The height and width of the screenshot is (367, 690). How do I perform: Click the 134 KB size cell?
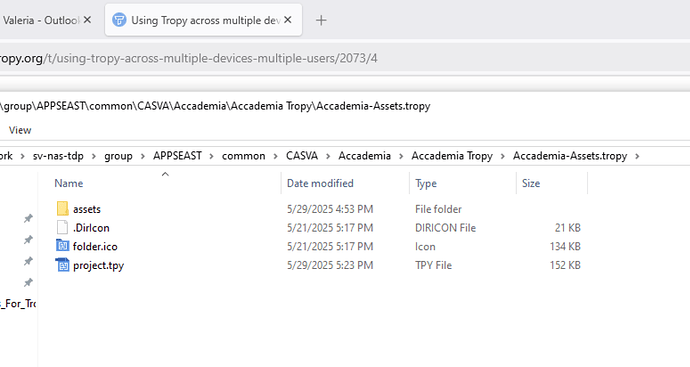[565, 246]
